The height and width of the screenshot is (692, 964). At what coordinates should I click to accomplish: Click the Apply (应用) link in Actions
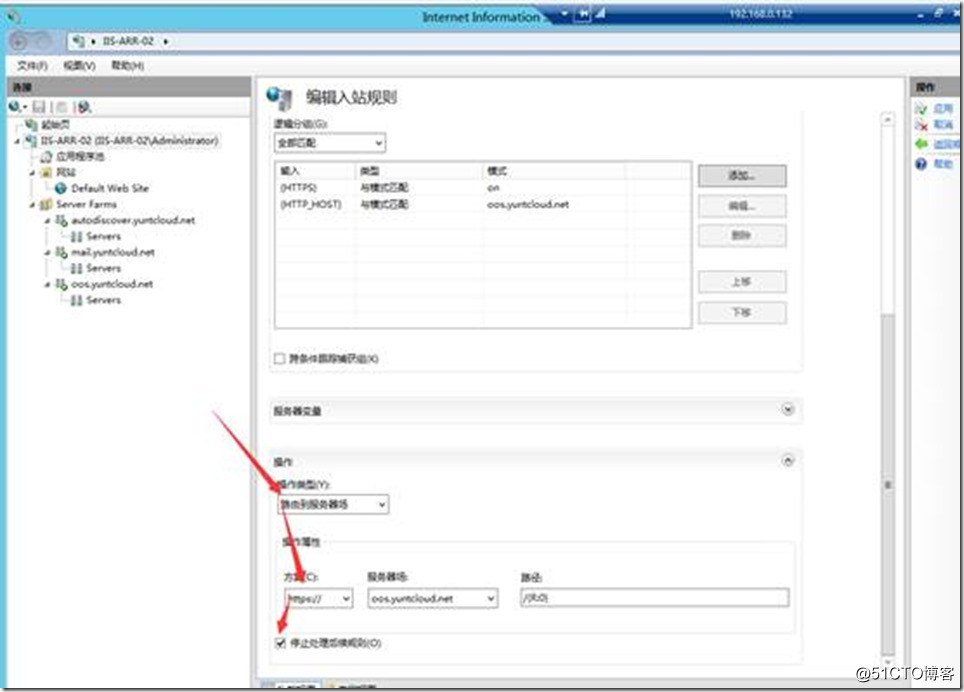(x=942, y=109)
